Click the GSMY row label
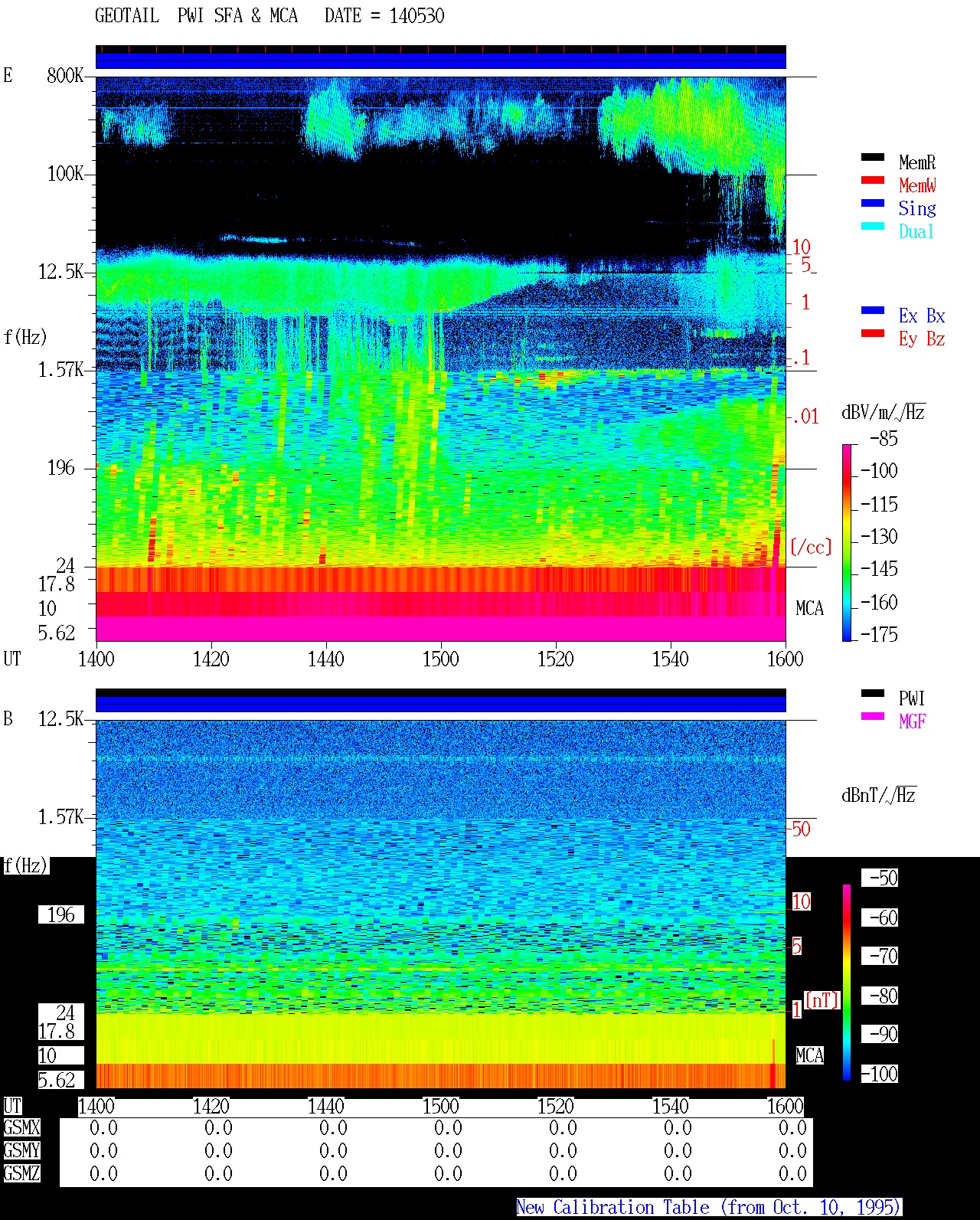This screenshot has height=1220, width=980. (21, 1150)
